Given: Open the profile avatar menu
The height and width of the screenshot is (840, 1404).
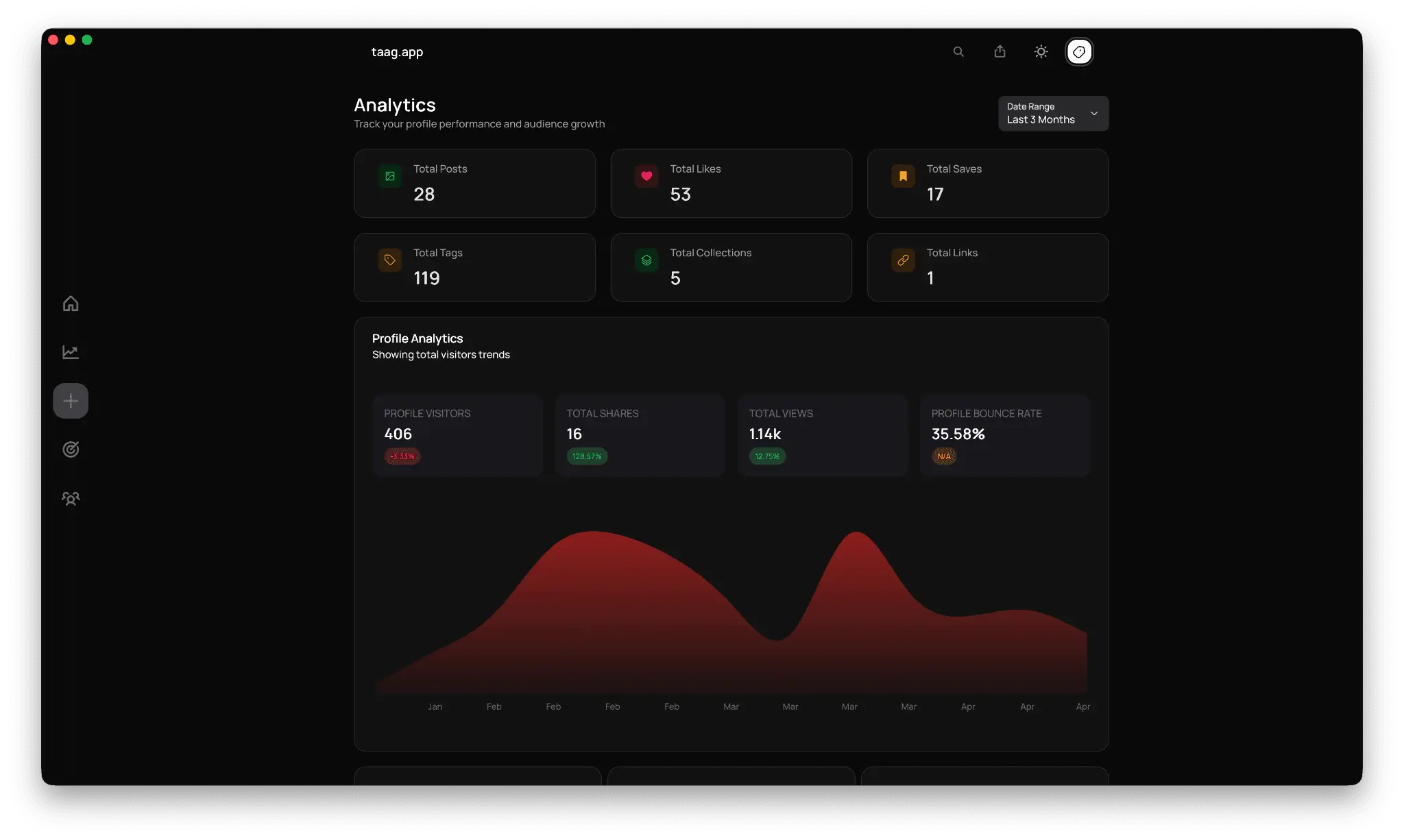Looking at the screenshot, I should coord(1079,52).
